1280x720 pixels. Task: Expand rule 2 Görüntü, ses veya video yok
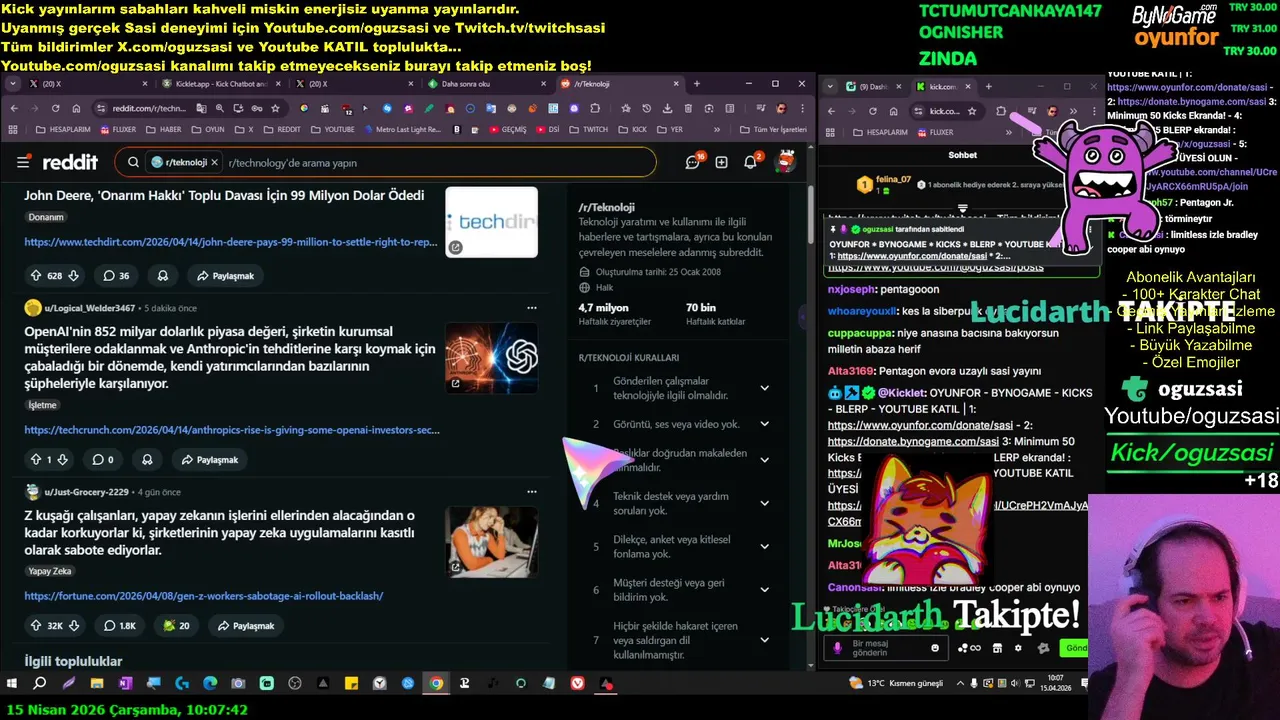click(764, 424)
